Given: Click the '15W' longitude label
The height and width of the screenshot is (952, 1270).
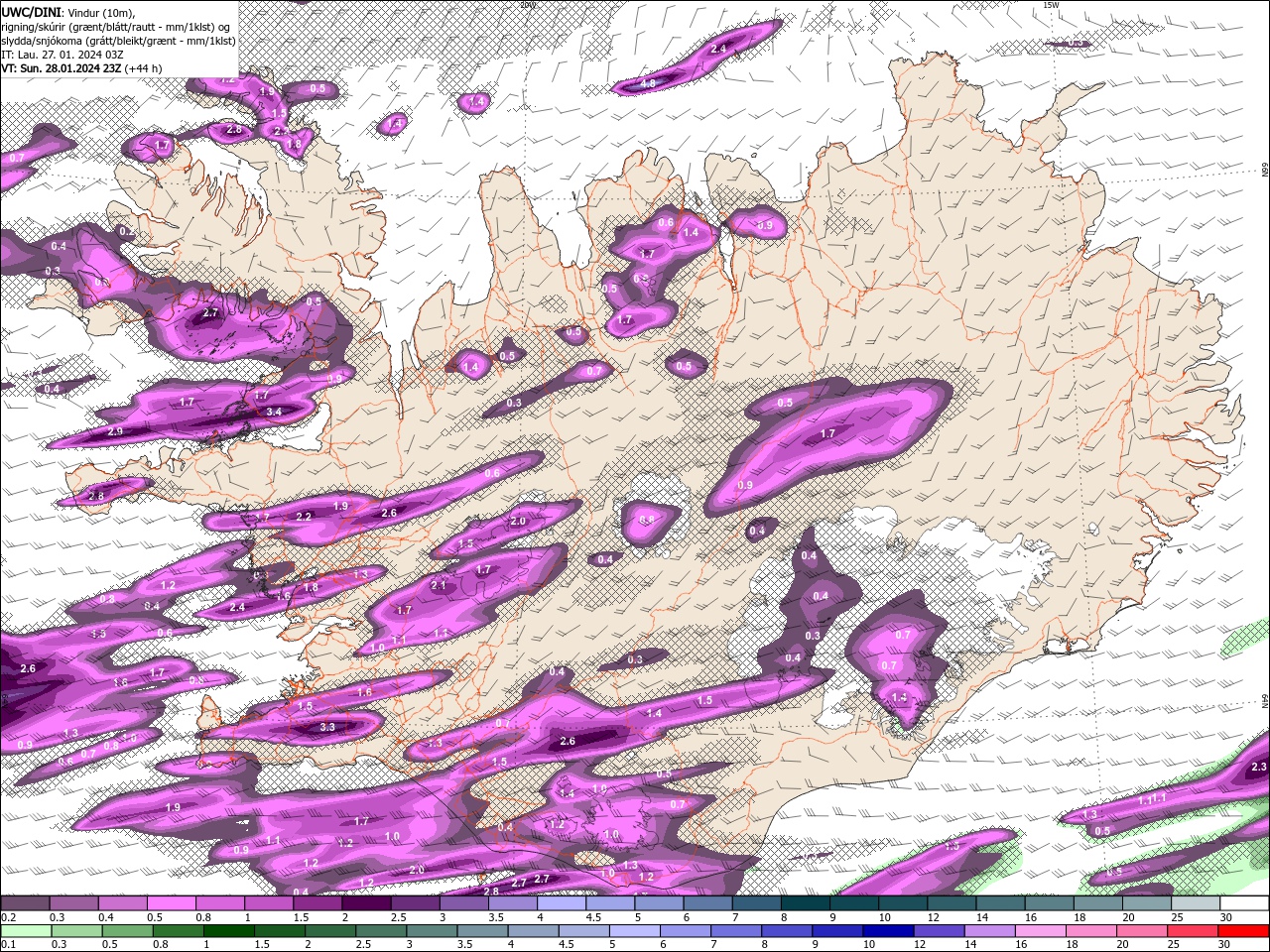Looking at the screenshot, I should (x=1051, y=5).
